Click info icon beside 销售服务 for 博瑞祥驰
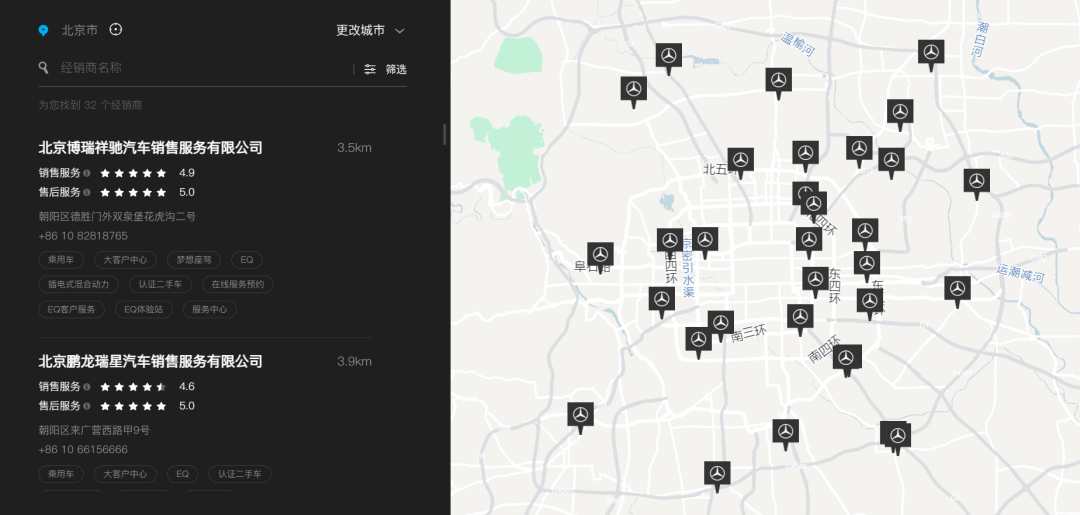 tap(87, 173)
